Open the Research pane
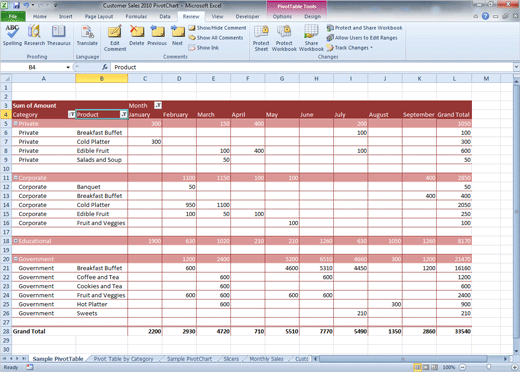 click(x=34, y=35)
